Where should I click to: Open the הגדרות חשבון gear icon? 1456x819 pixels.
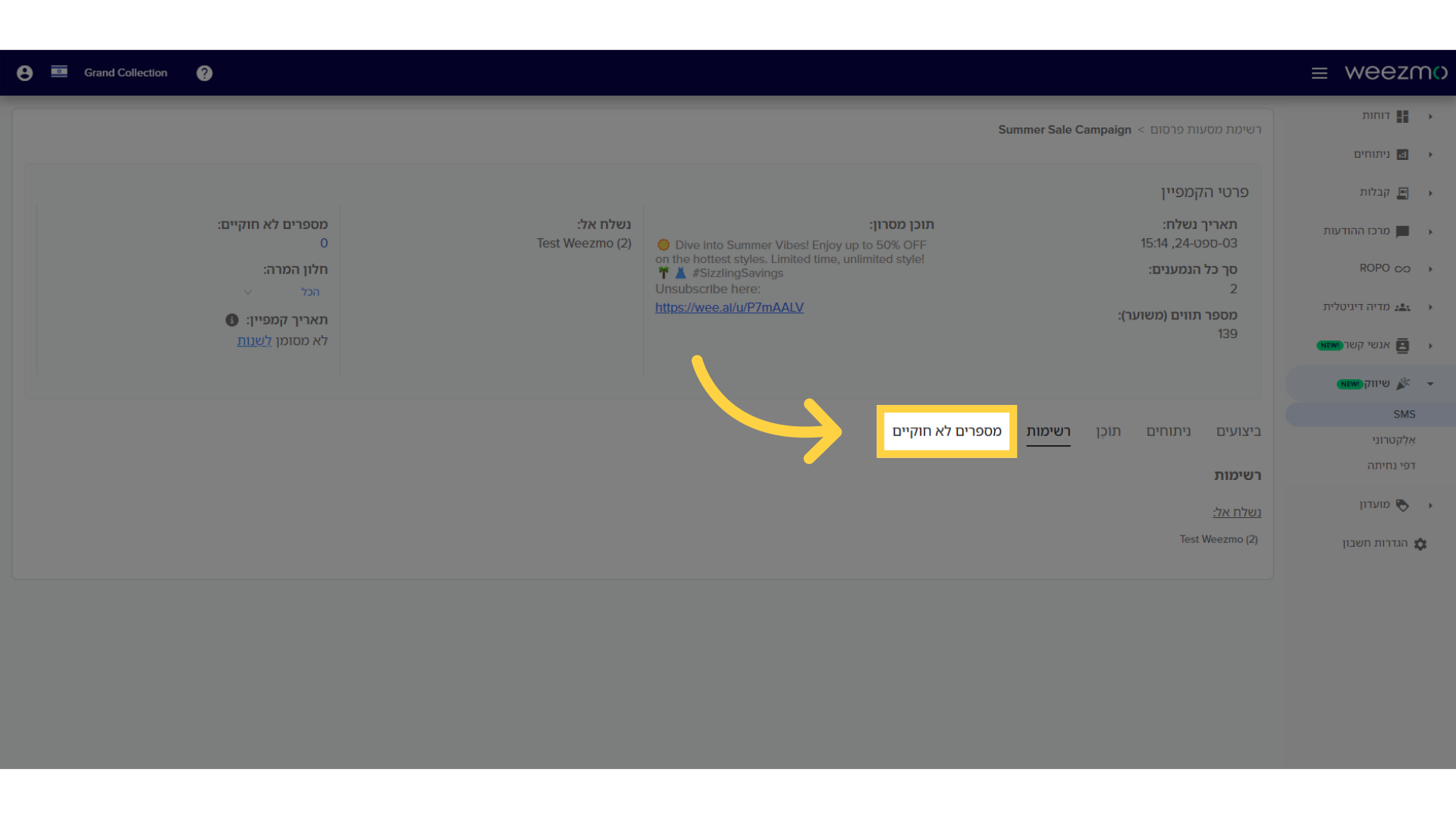pyautogui.click(x=1420, y=544)
